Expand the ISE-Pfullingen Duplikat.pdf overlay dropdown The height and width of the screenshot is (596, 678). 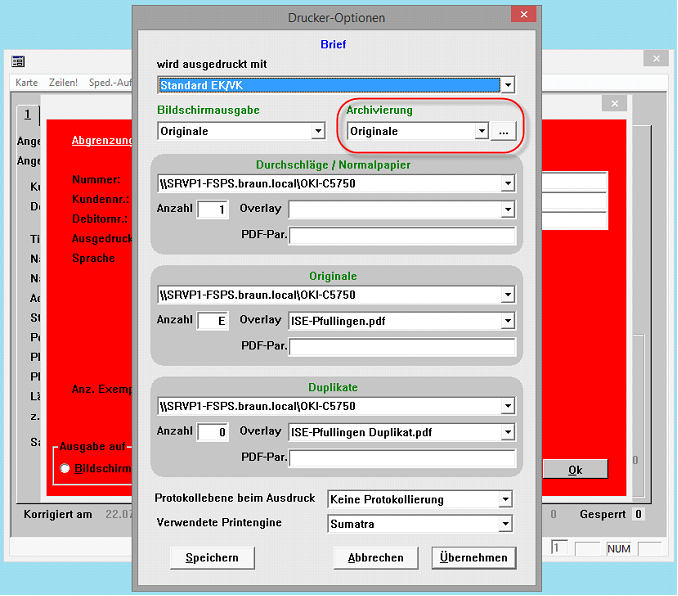(508, 433)
